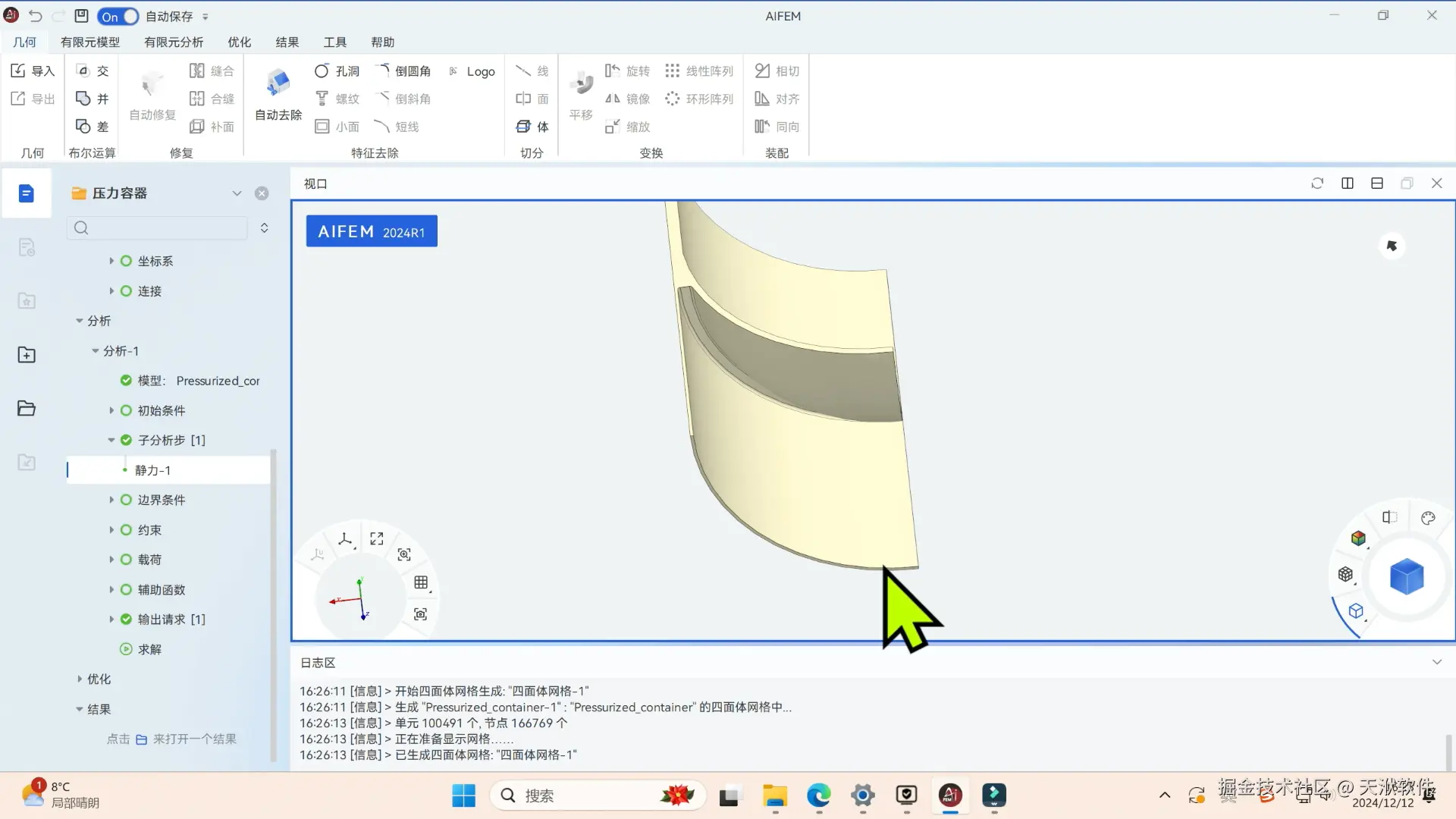This screenshot has height=819, width=1456.
Task: Select the 静力-1 sub-step item
Action: [x=152, y=470]
